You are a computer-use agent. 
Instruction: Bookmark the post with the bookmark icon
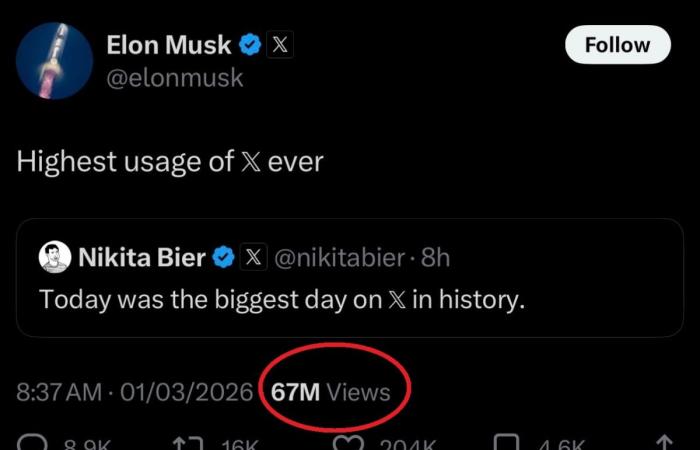pos(509,443)
